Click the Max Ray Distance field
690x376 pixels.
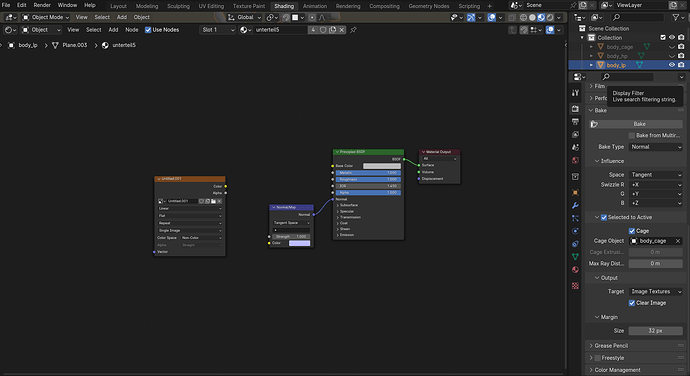point(656,263)
